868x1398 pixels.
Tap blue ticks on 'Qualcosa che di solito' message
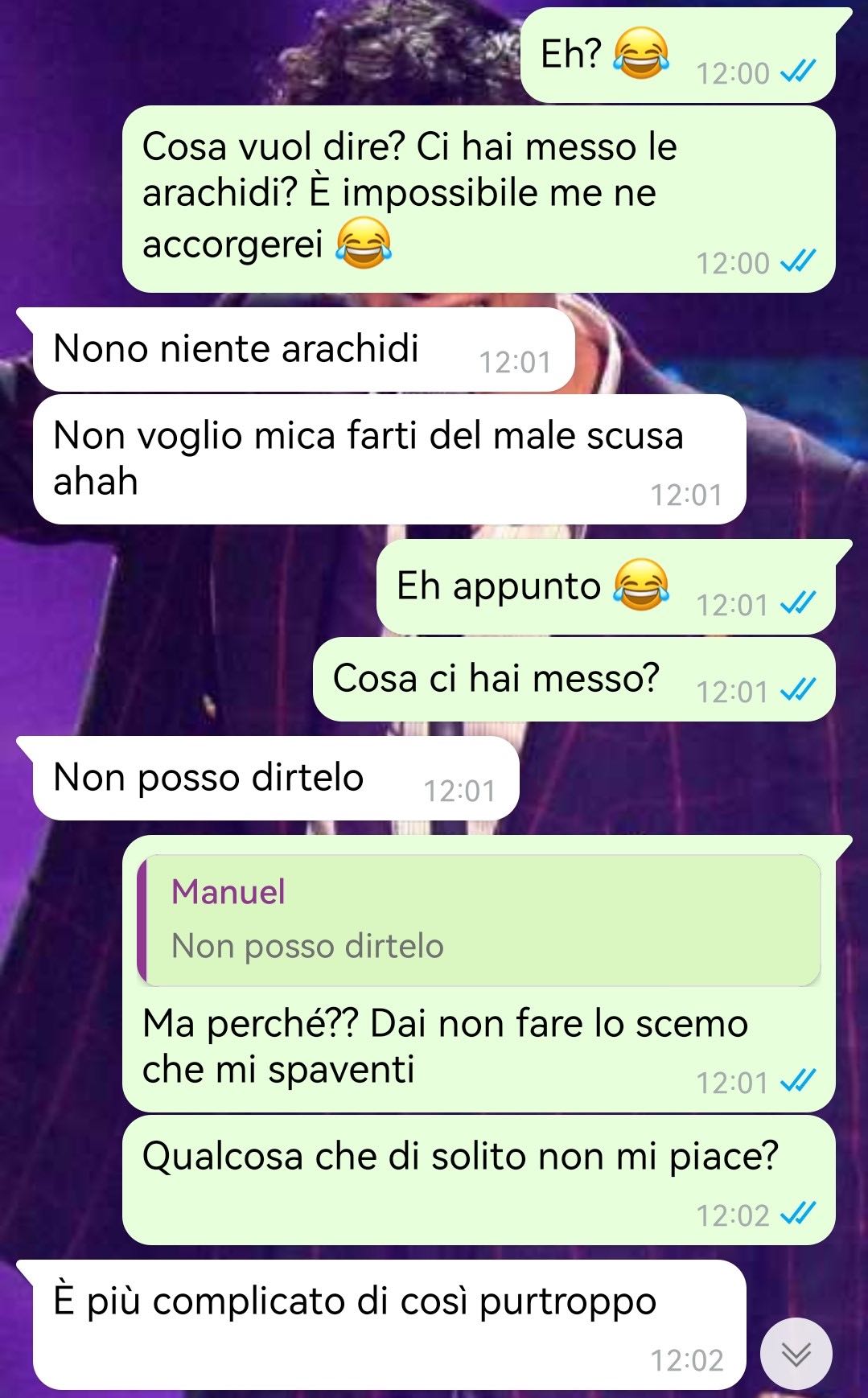point(799,1214)
